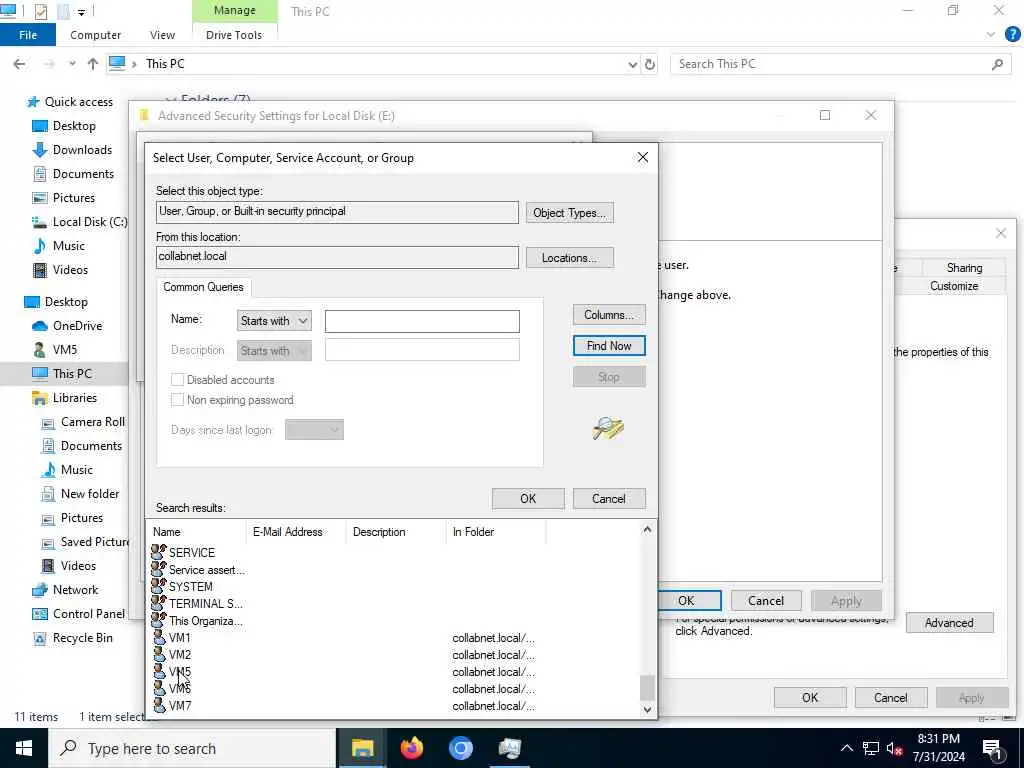Open Days since last logon dropdown

click(314, 430)
